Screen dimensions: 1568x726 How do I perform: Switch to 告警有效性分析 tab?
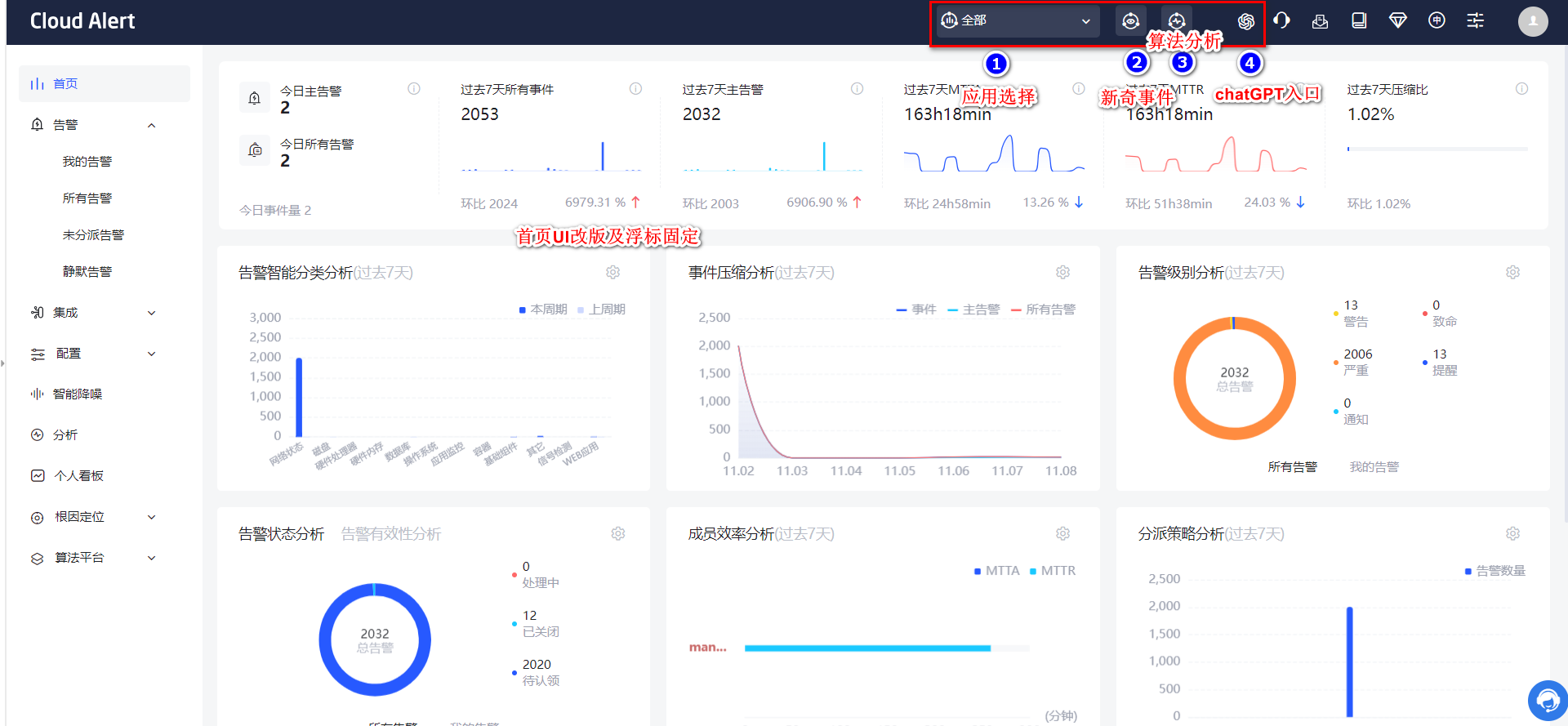(x=391, y=534)
